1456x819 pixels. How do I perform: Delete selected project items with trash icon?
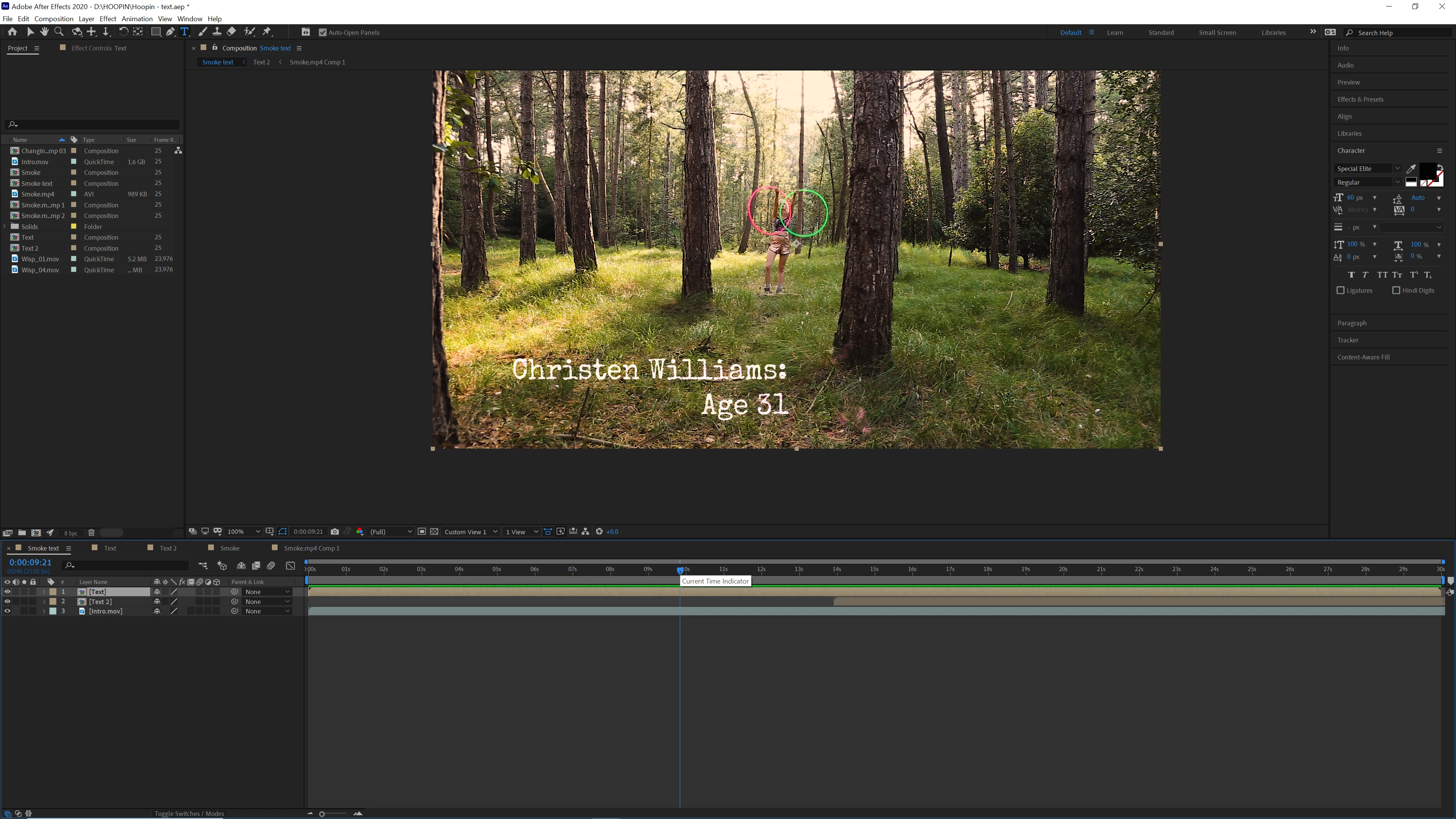click(x=91, y=532)
